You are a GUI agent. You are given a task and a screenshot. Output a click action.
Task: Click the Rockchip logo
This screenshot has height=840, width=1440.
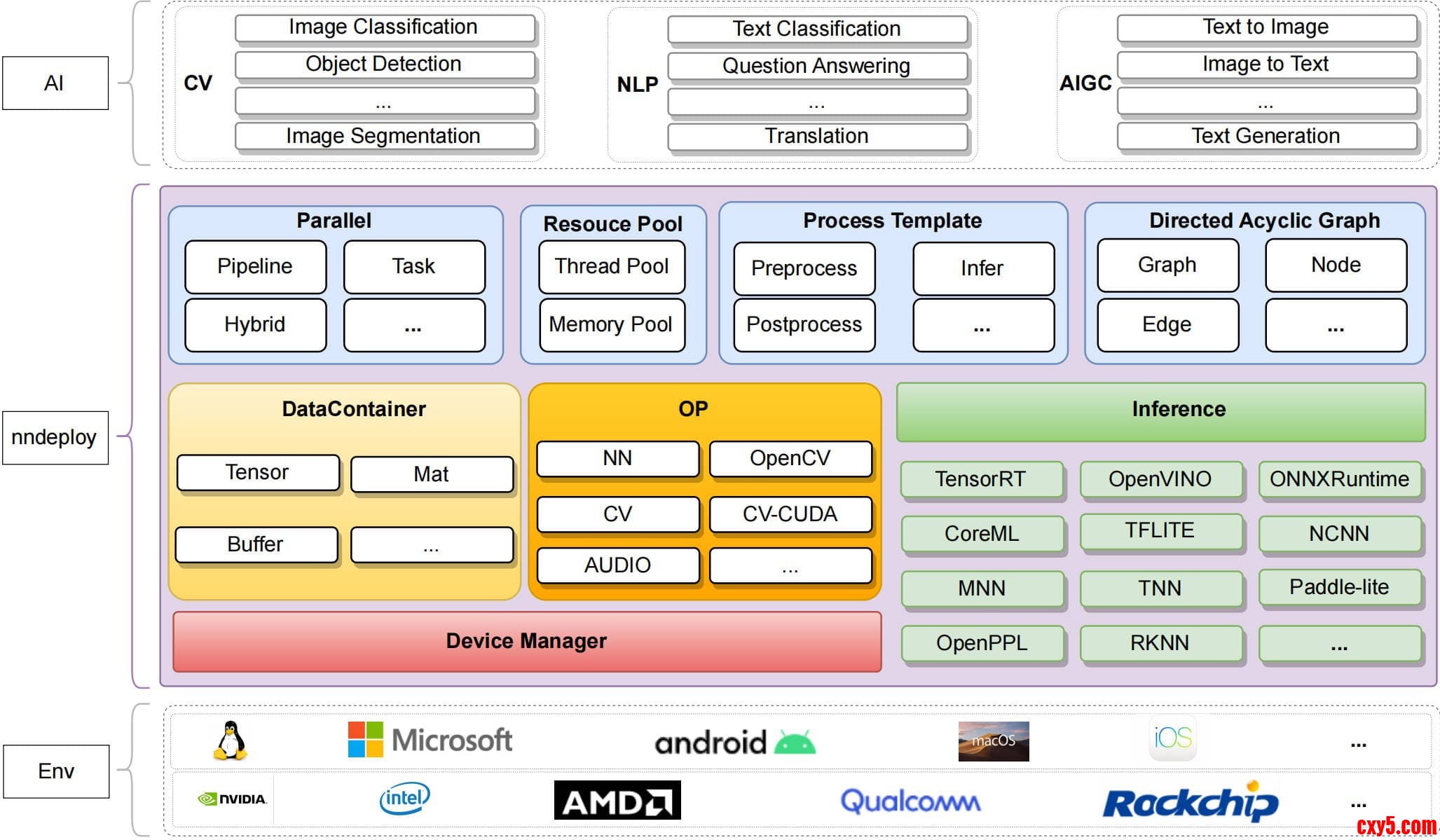(1190, 802)
